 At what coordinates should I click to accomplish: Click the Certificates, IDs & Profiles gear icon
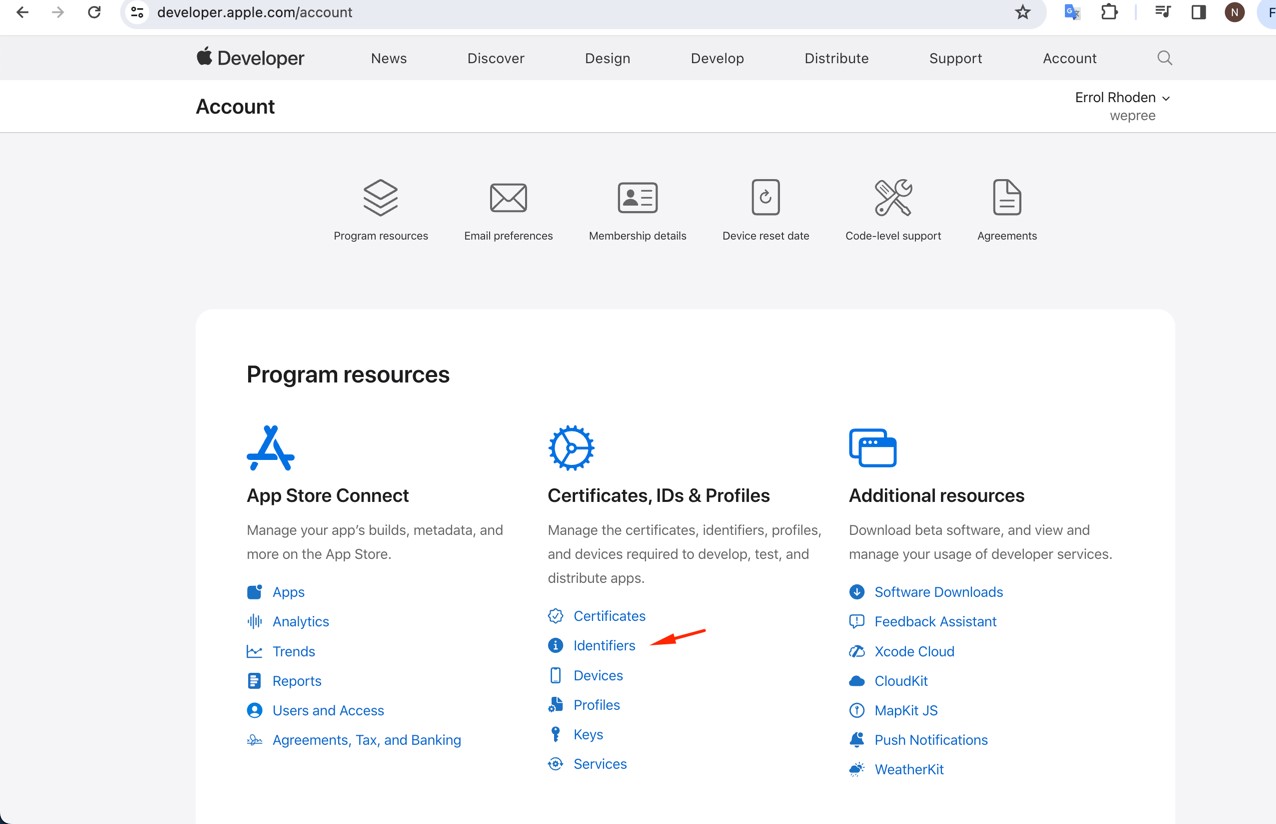[x=571, y=448]
